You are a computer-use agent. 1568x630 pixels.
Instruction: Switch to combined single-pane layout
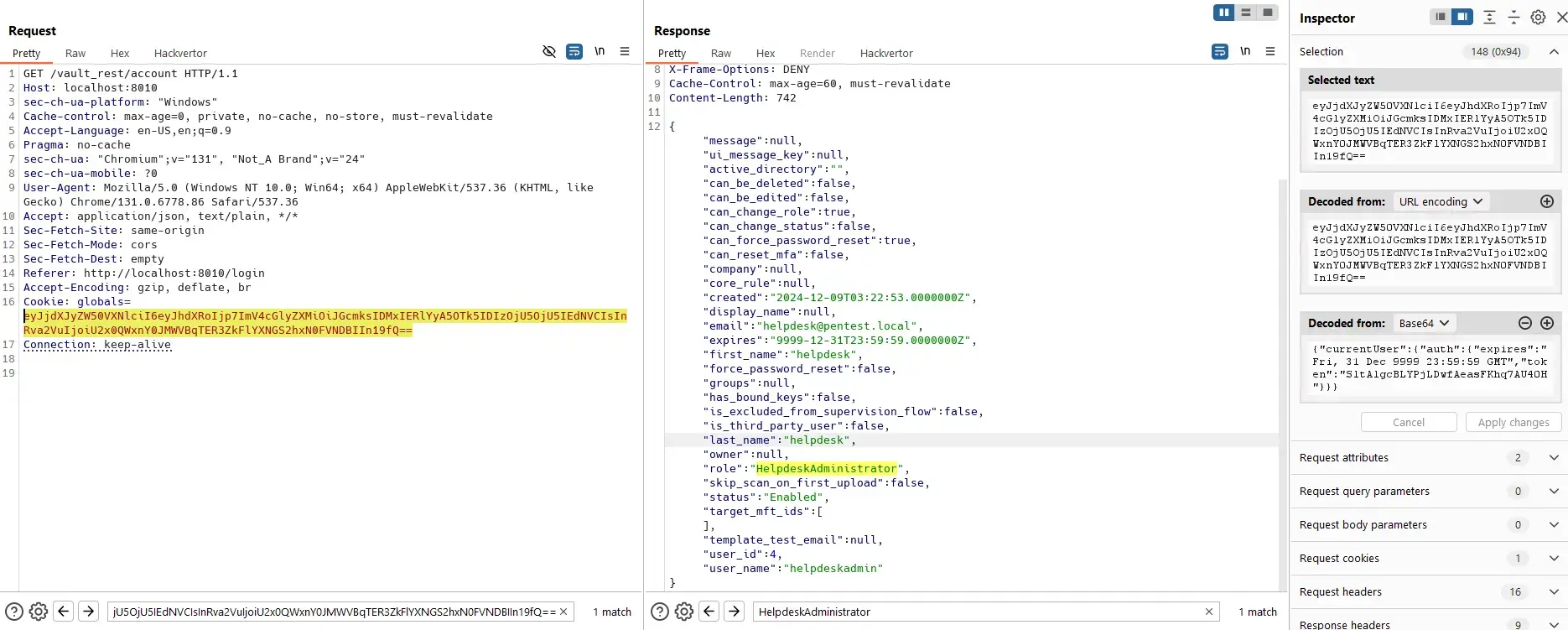point(1268,13)
